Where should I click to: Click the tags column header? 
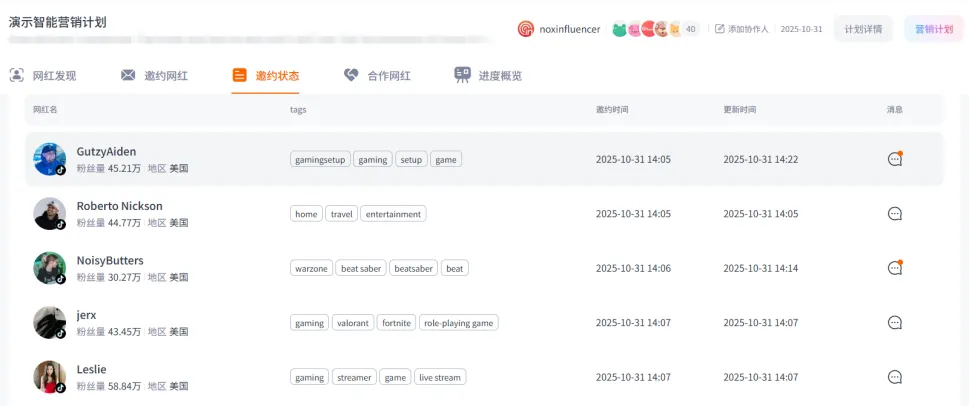pyautogui.click(x=298, y=109)
